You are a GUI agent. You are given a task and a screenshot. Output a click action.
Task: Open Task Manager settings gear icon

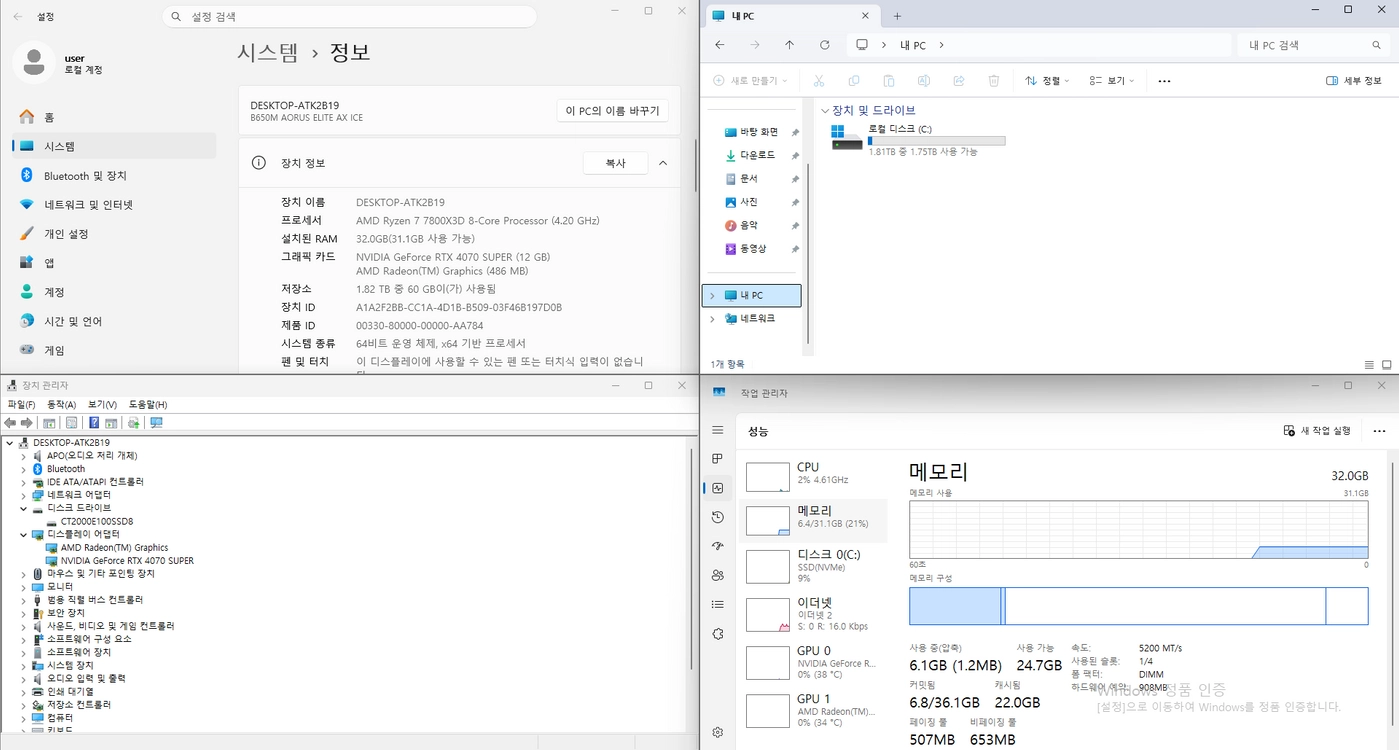[x=717, y=732]
